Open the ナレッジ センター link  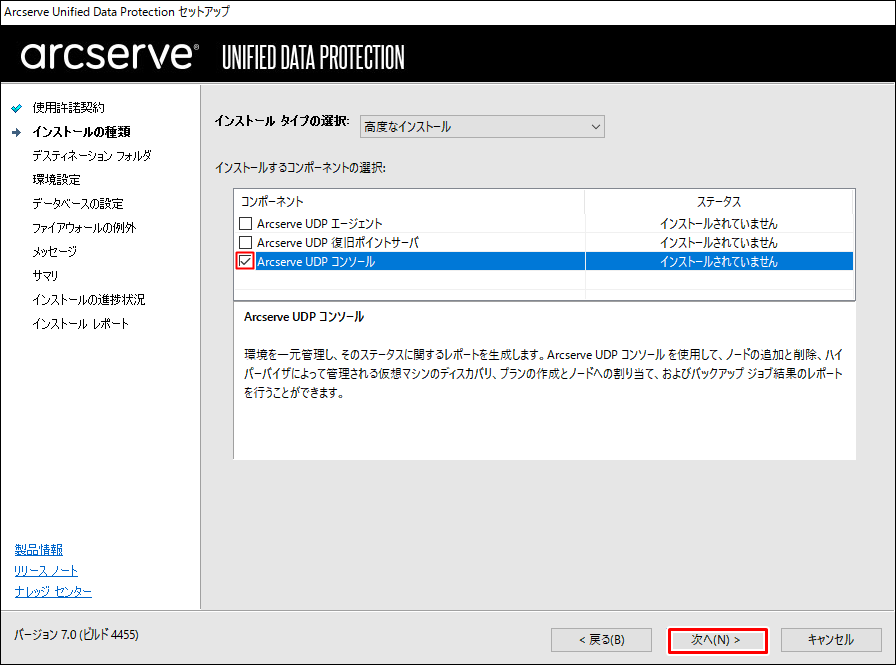(x=53, y=591)
